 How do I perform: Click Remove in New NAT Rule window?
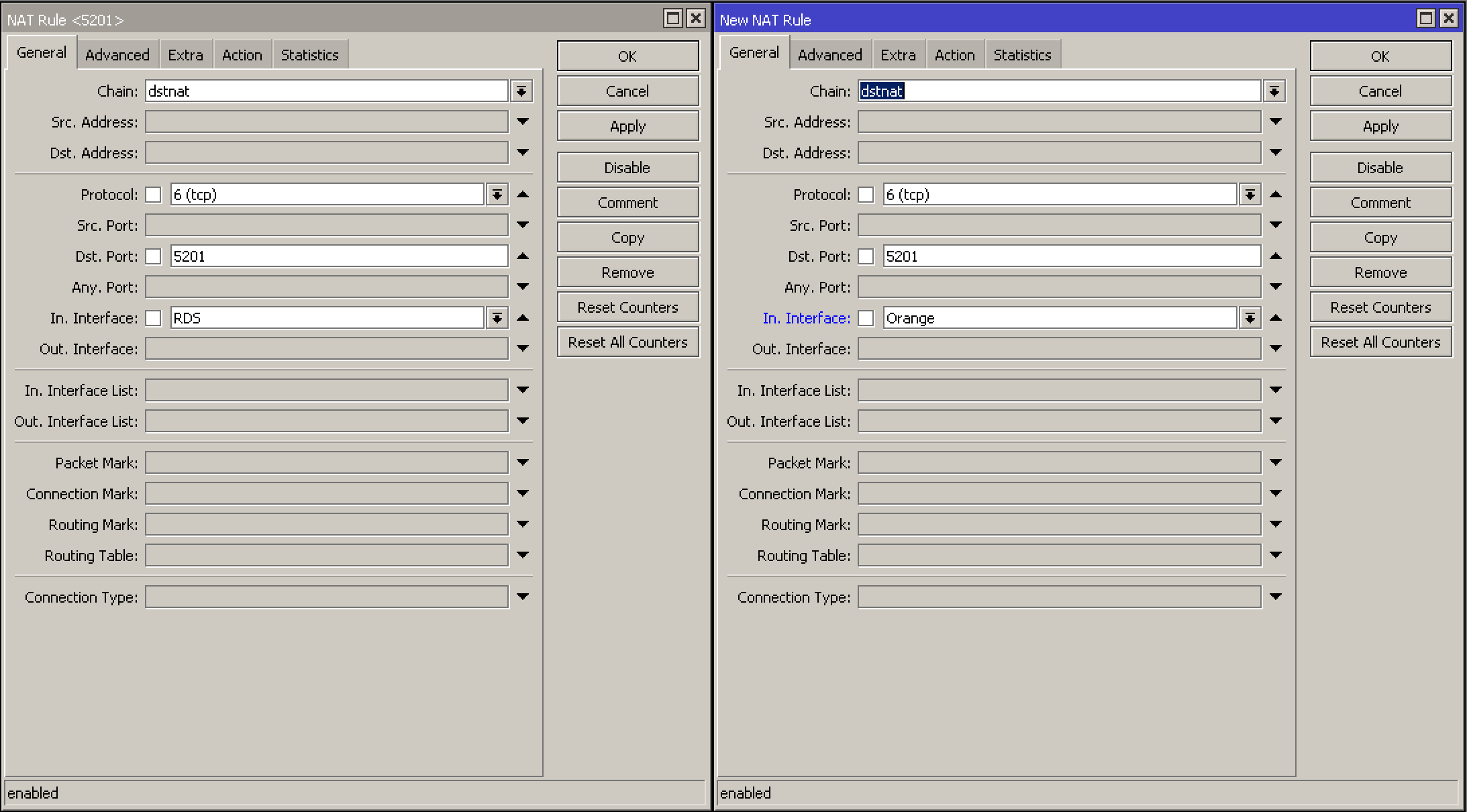(x=1380, y=272)
